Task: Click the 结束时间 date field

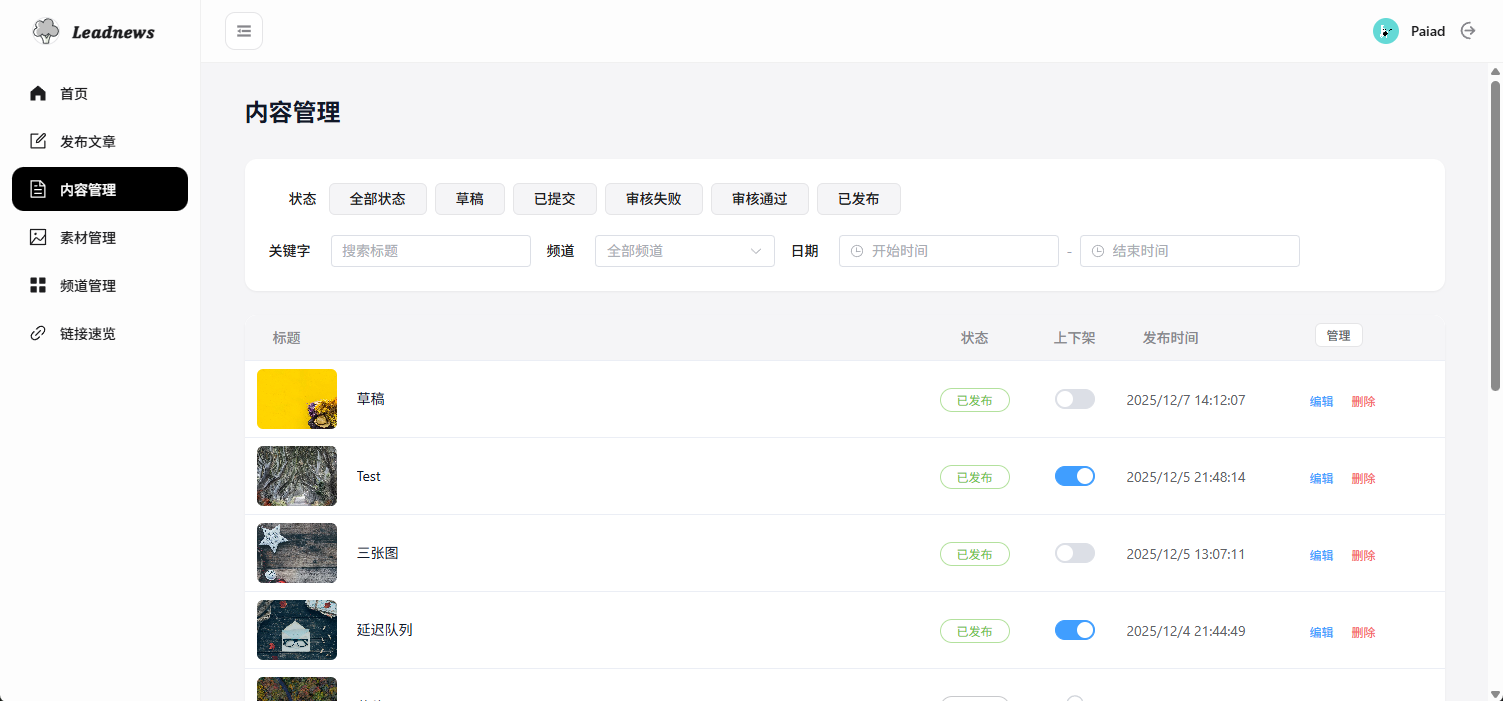Action: point(1190,251)
